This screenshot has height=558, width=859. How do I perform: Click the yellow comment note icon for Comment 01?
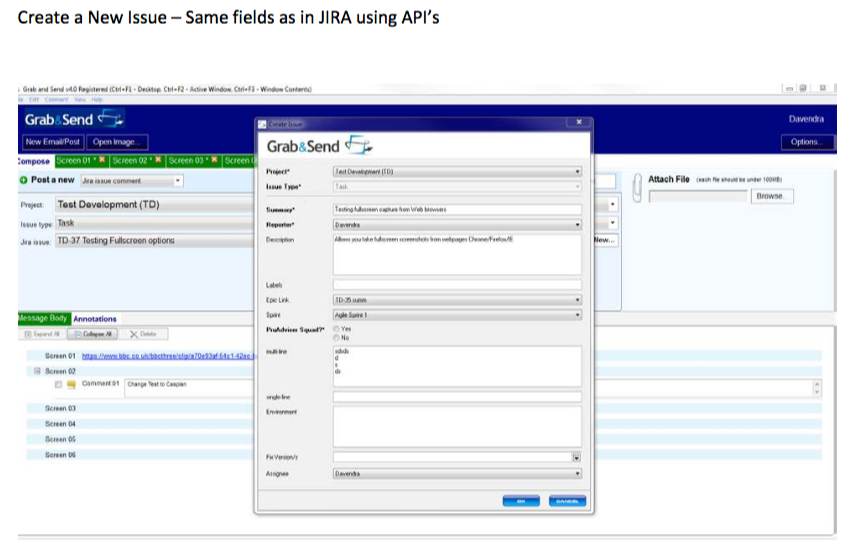click(x=71, y=384)
